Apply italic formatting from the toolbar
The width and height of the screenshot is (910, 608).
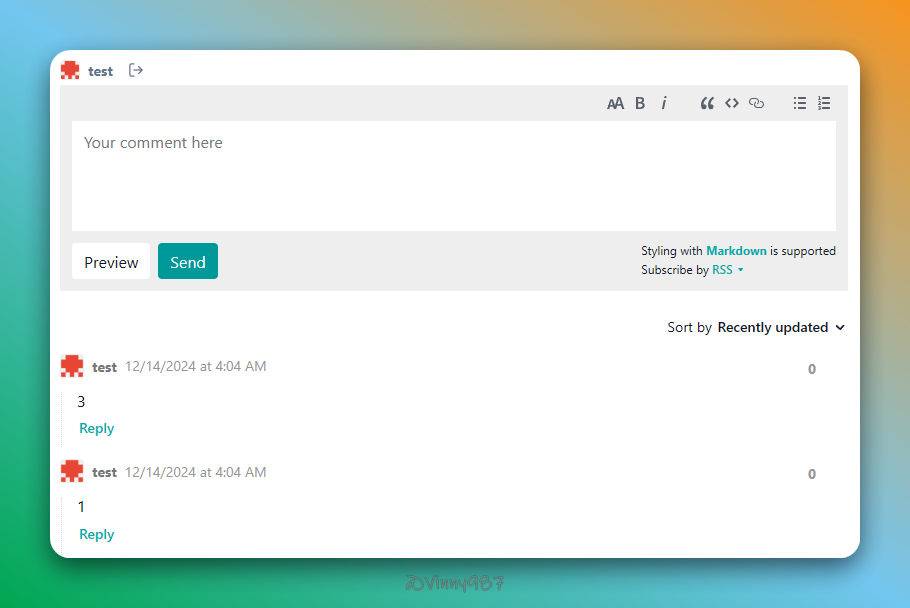[x=664, y=103]
